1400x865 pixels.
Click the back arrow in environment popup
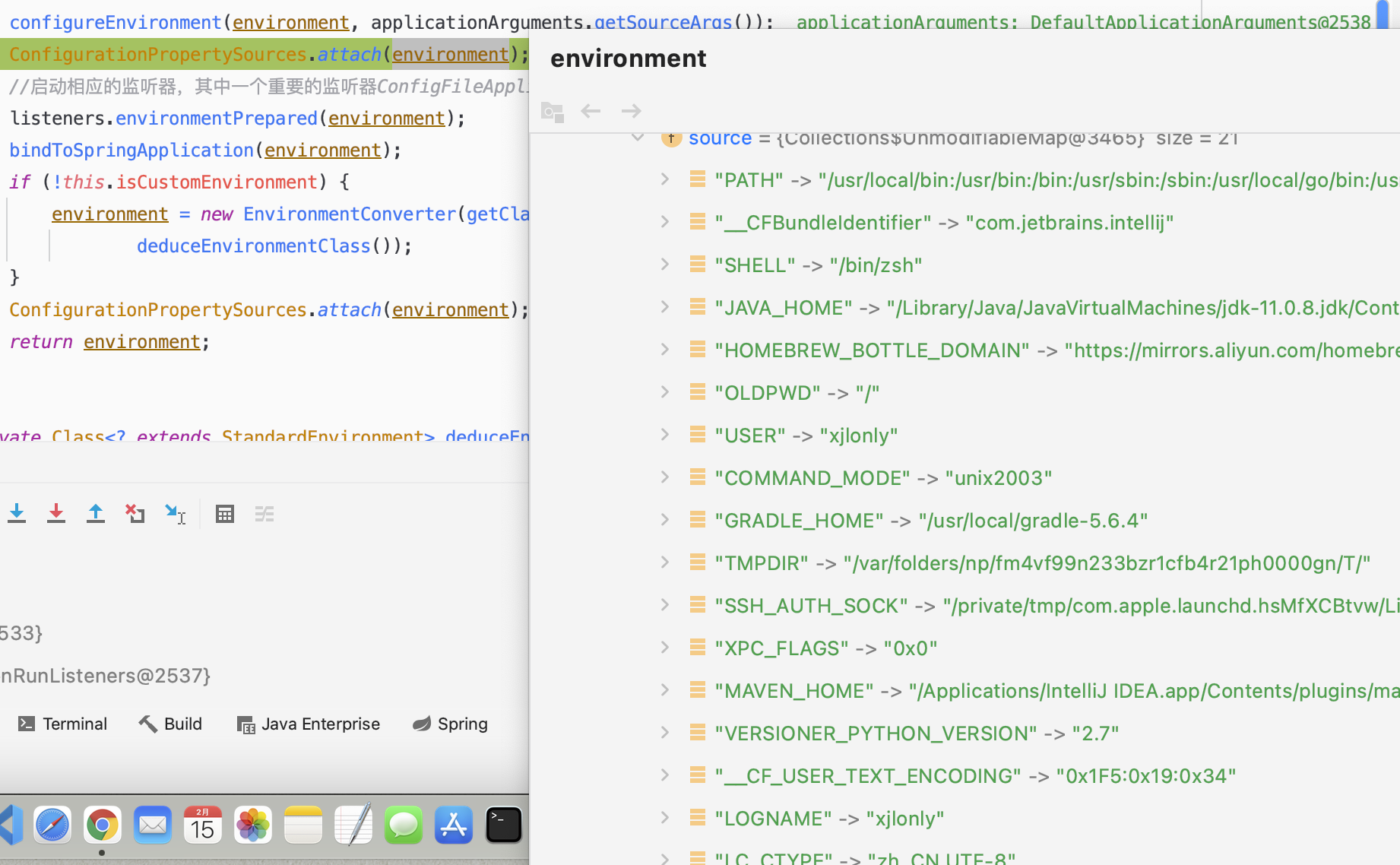(x=591, y=111)
